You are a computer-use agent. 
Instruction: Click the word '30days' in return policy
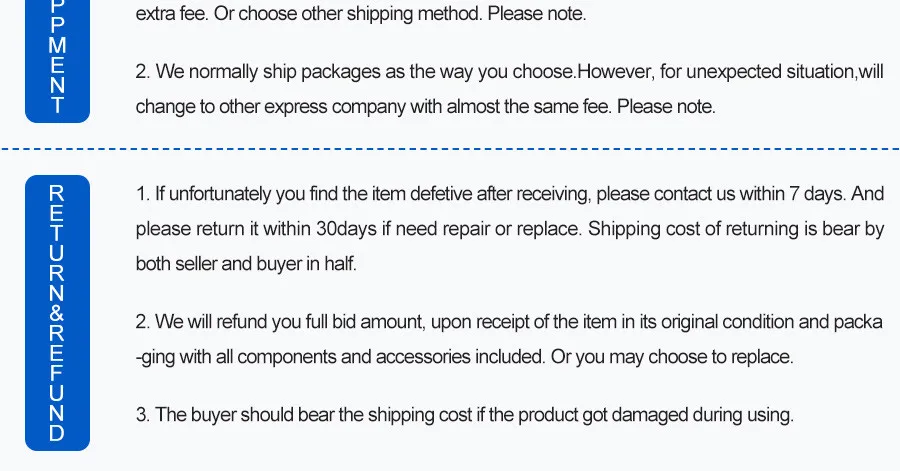[x=348, y=229]
